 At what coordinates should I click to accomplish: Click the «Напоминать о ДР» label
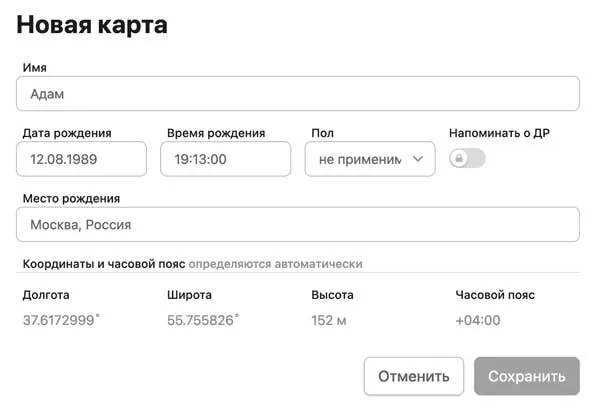pos(513,133)
